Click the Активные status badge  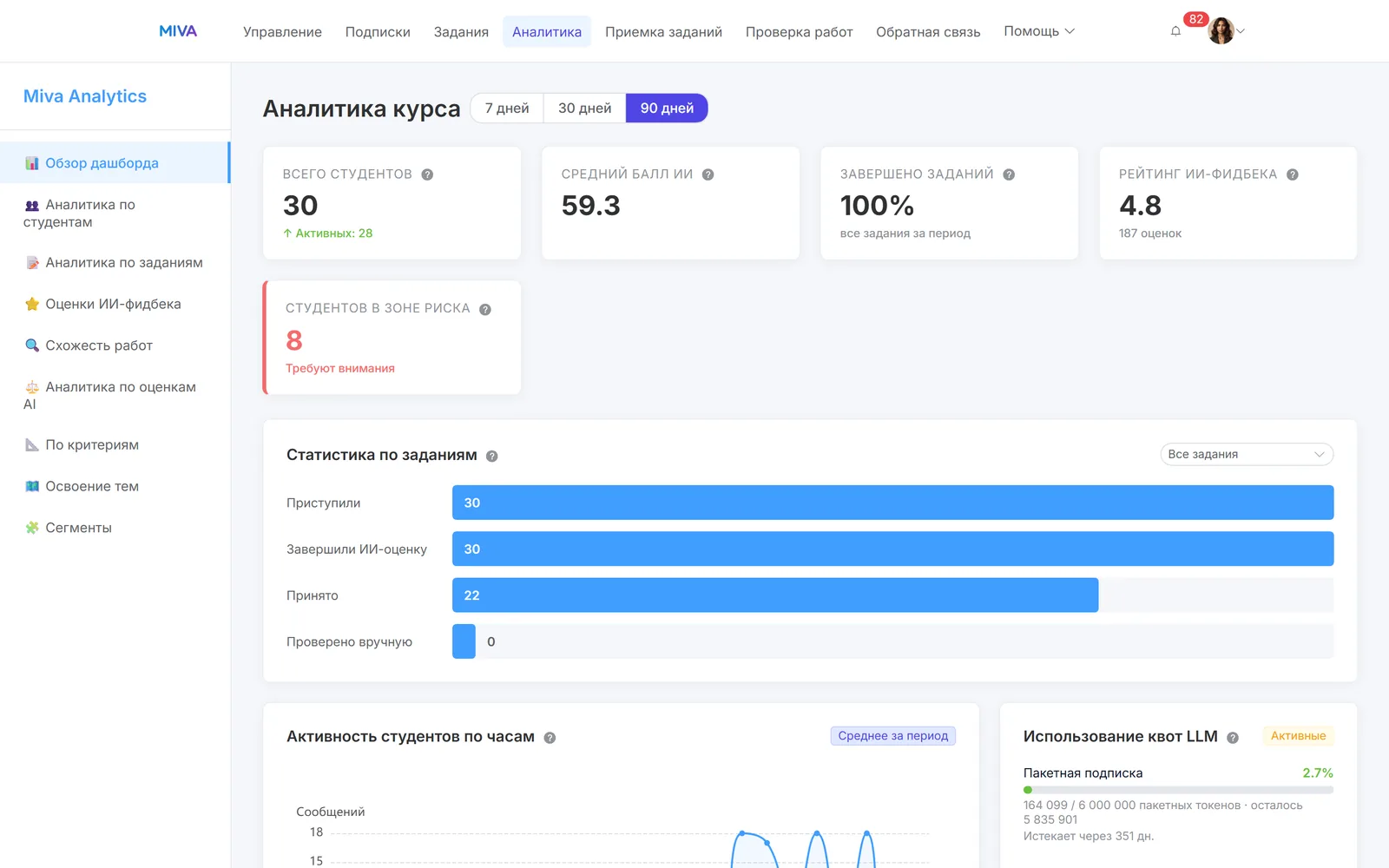tap(1298, 736)
